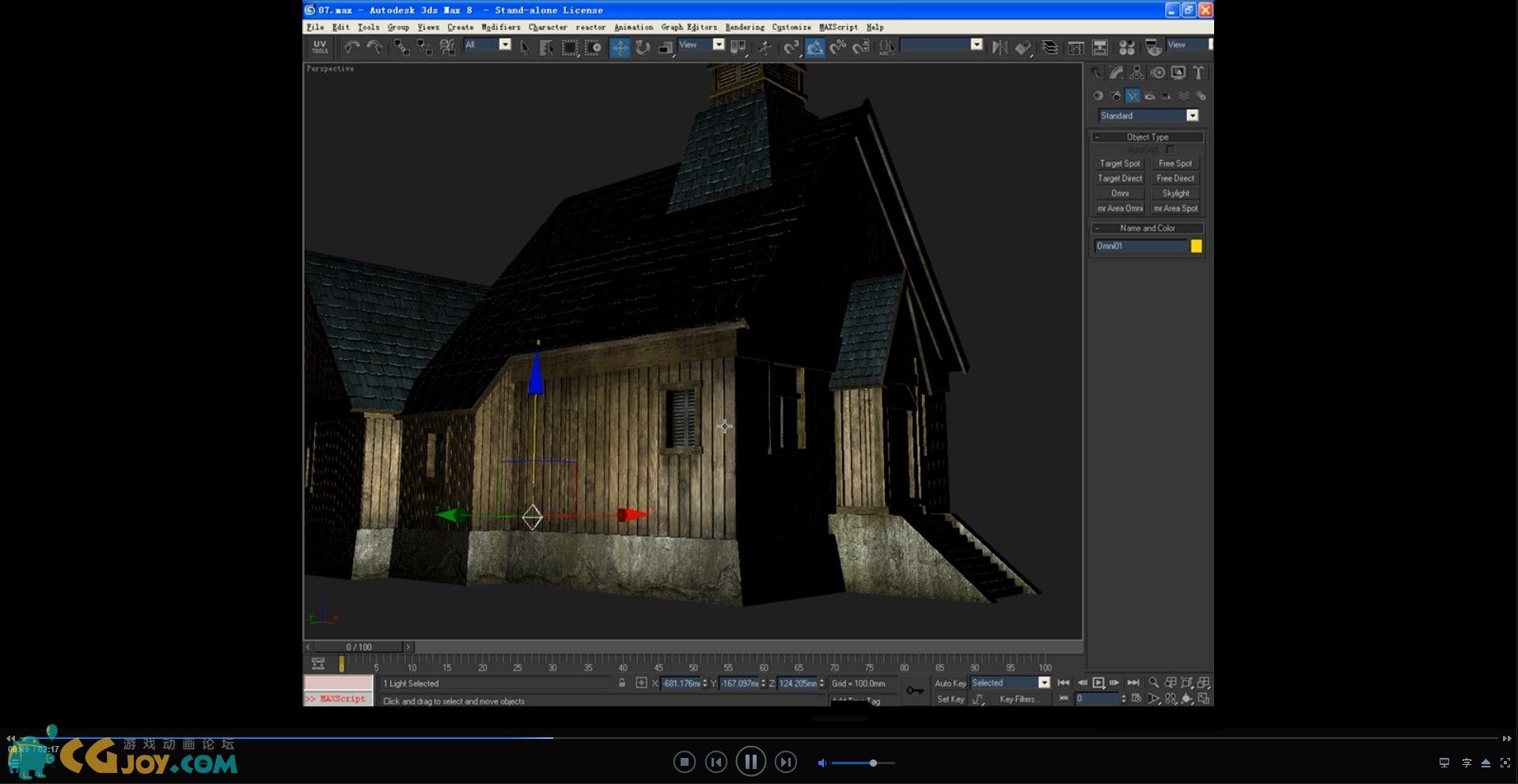Switch to the Utilities hammer tab
Image resolution: width=1518 pixels, height=784 pixels.
click(x=1199, y=73)
